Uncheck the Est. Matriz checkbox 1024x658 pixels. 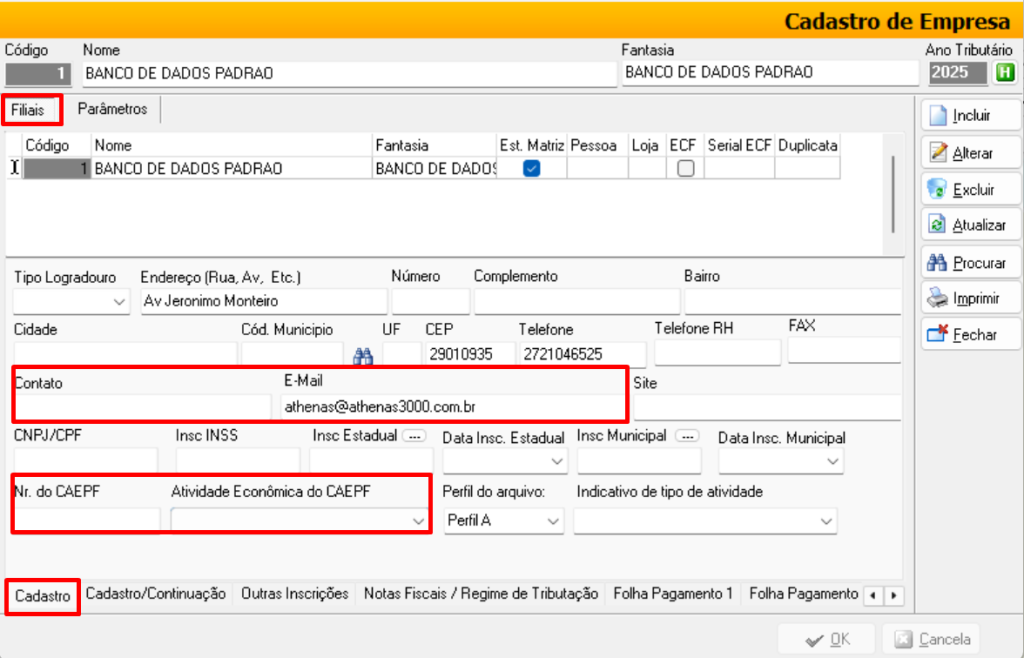pyautogui.click(x=532, y=169)
